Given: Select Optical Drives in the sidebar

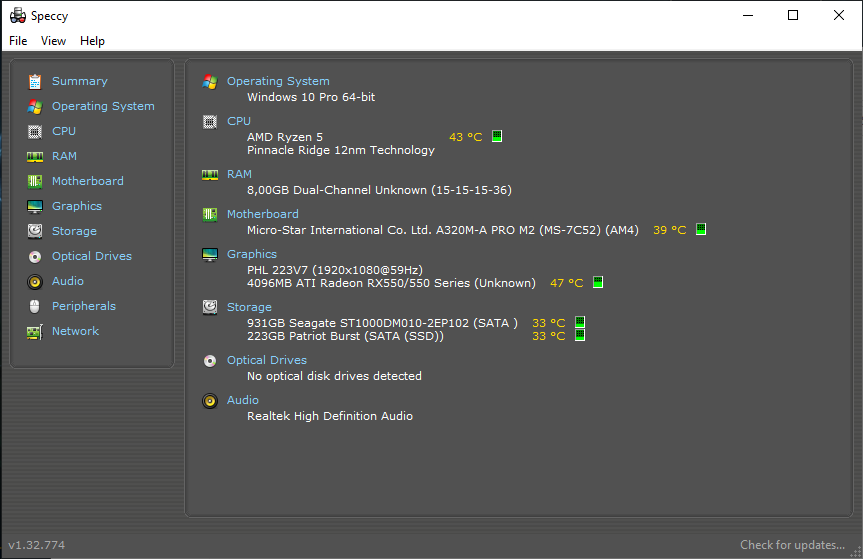Looking at the screenshot, I should tap(92, 256).
